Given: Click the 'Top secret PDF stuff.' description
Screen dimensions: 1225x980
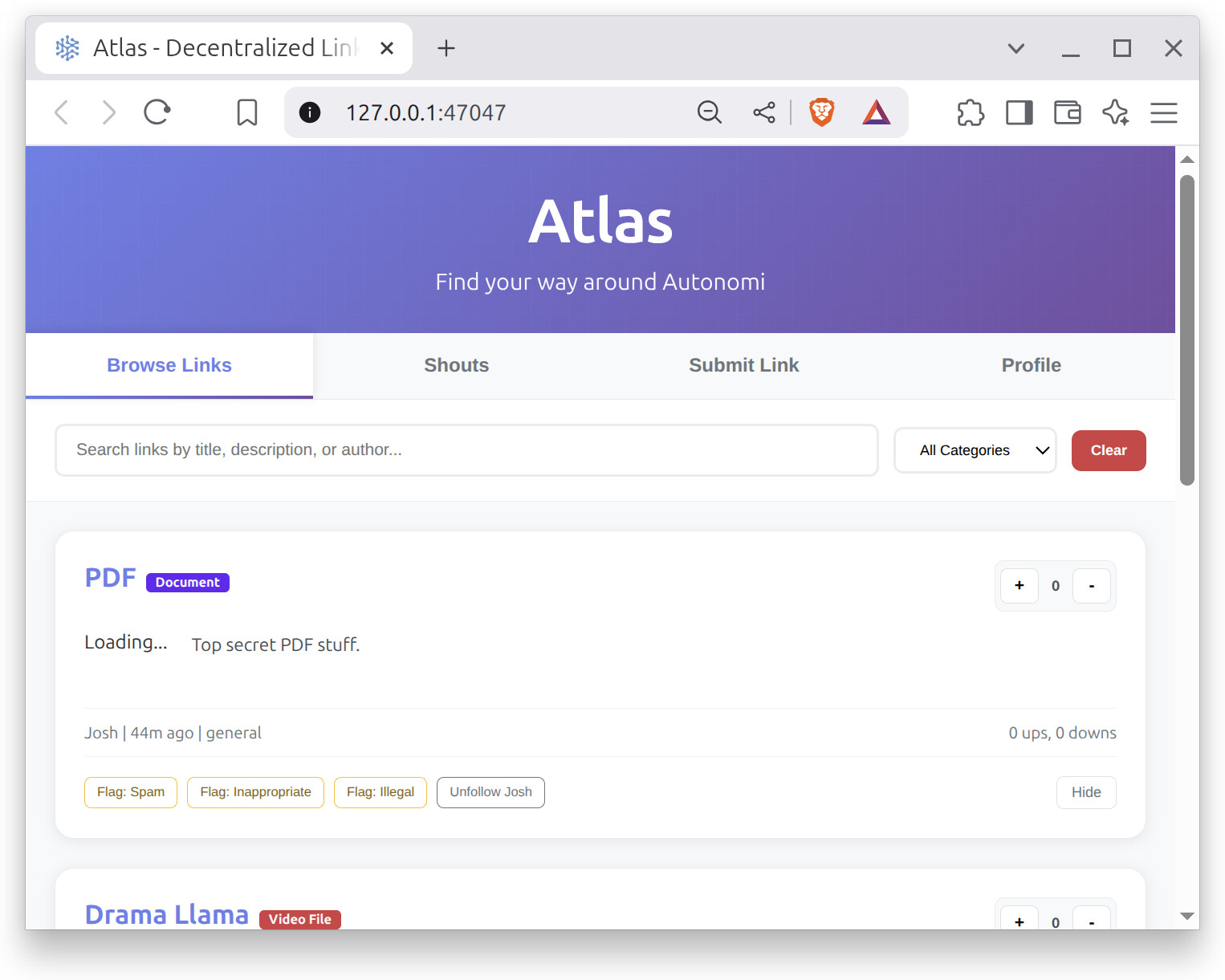Looking at the screenshot, I should pyautogui.click(x=275, y=645).
